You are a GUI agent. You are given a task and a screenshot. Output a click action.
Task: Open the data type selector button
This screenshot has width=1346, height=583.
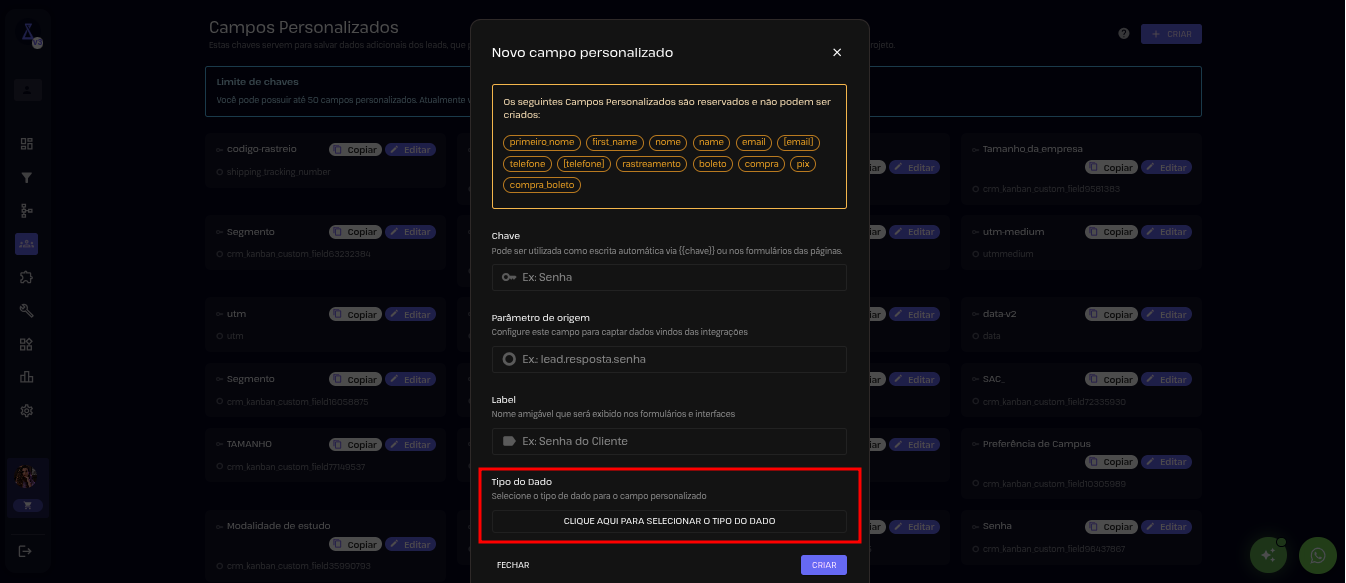(669, 521)
